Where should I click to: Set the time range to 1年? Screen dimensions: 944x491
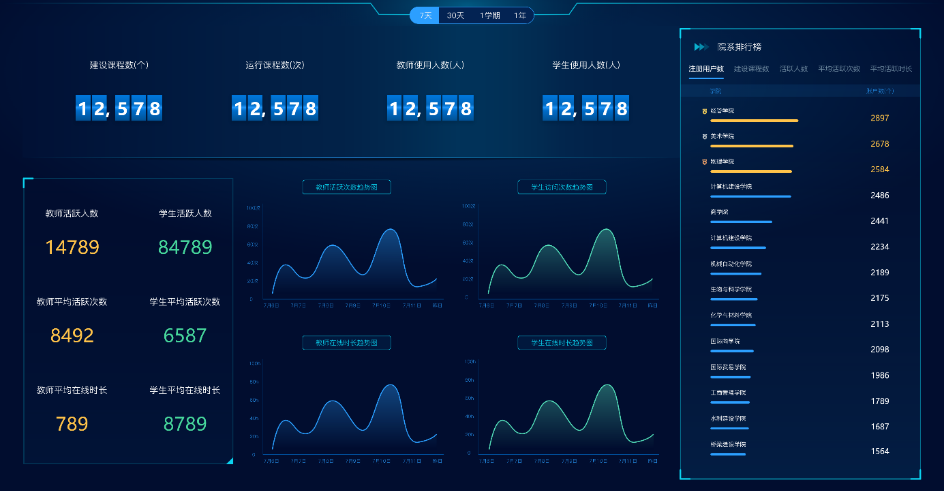pyautogui.click(x=520, y=15)
